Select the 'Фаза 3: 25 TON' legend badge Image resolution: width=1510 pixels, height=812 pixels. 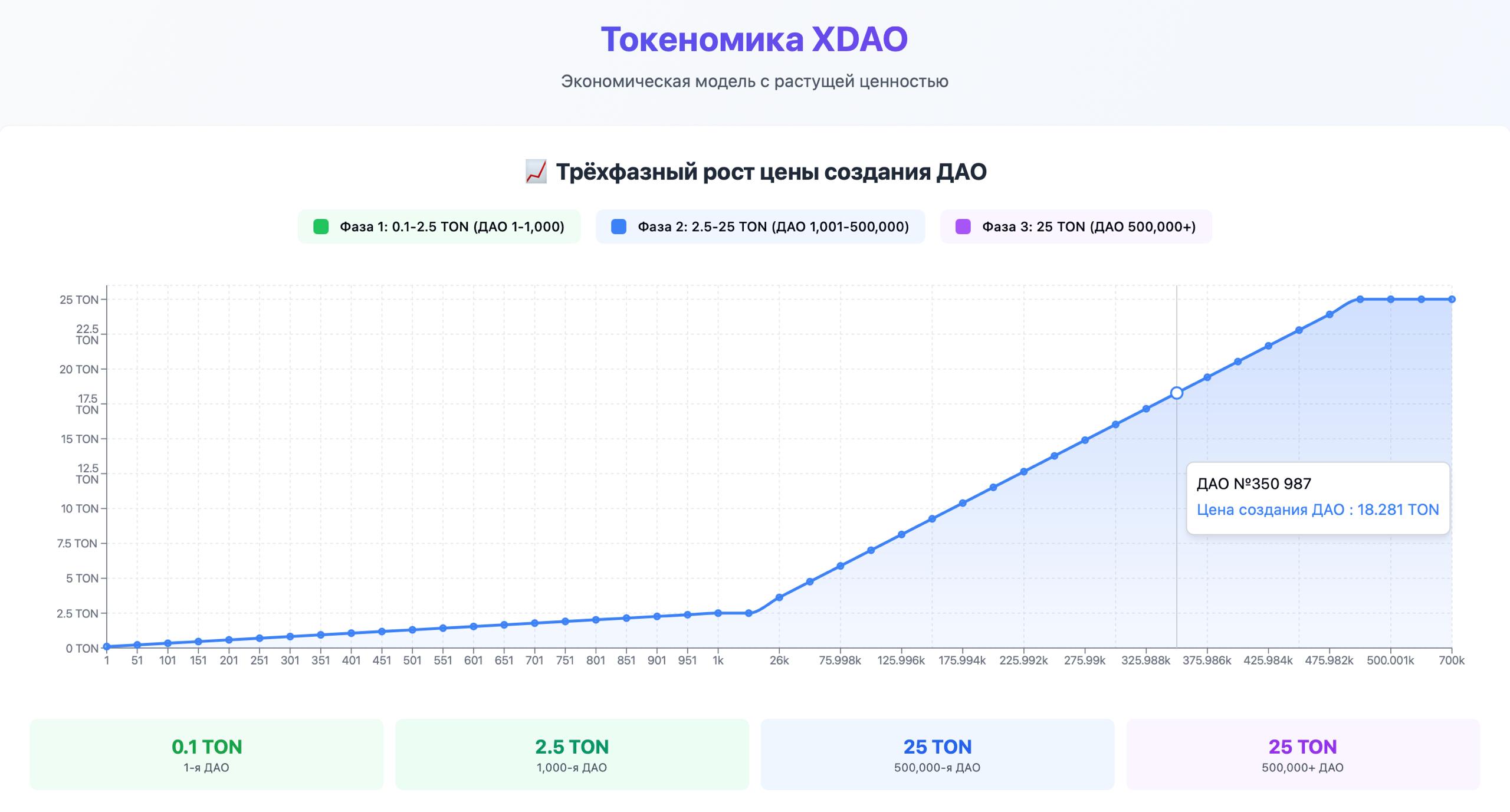point(1076,226)
